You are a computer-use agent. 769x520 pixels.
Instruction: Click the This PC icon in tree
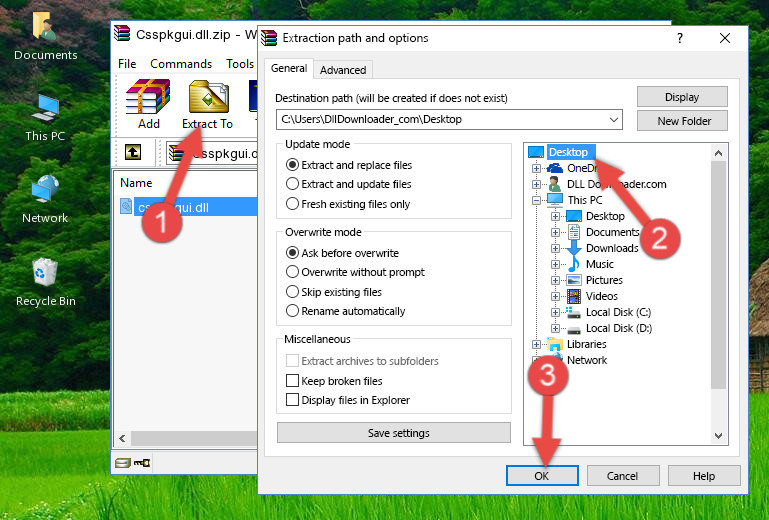555,200
